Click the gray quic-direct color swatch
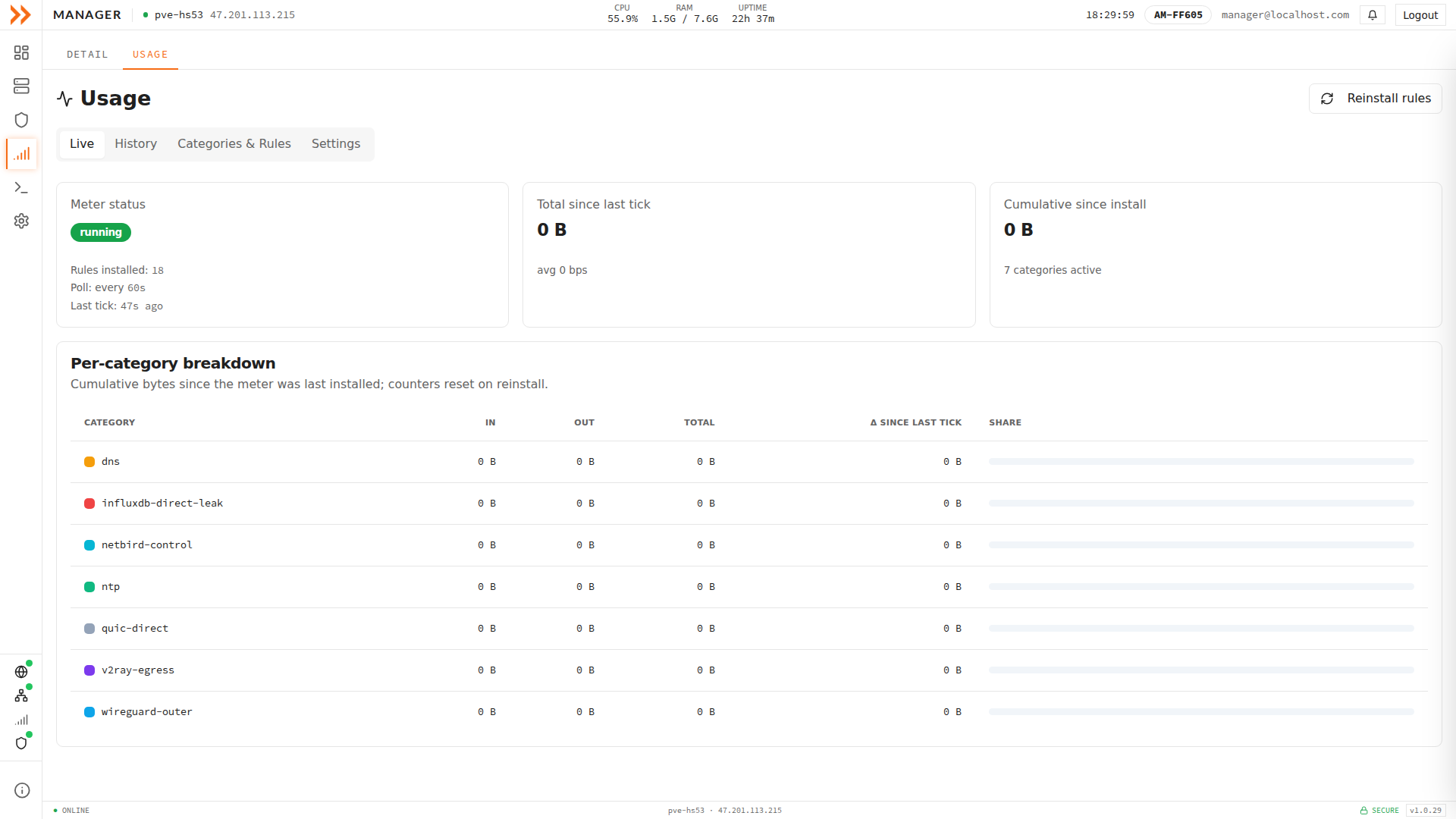1456x819 pixels. click(x=89, y=629)
